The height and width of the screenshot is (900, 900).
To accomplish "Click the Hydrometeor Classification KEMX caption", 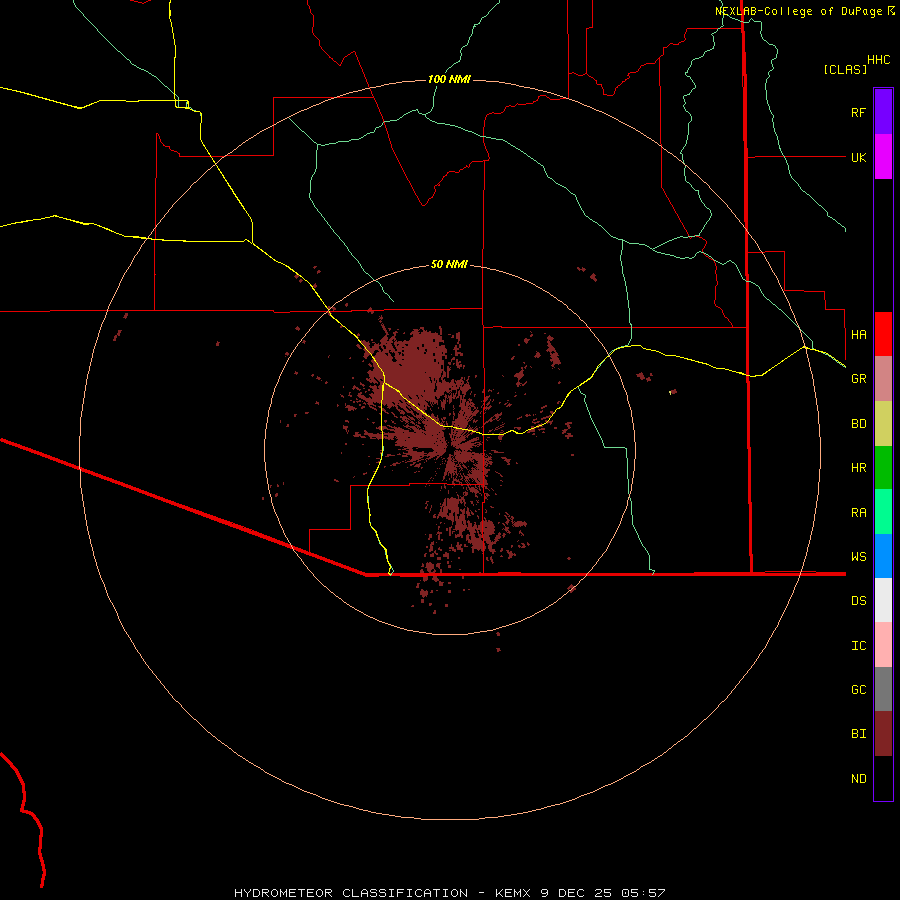I will [x=449, y=893].
